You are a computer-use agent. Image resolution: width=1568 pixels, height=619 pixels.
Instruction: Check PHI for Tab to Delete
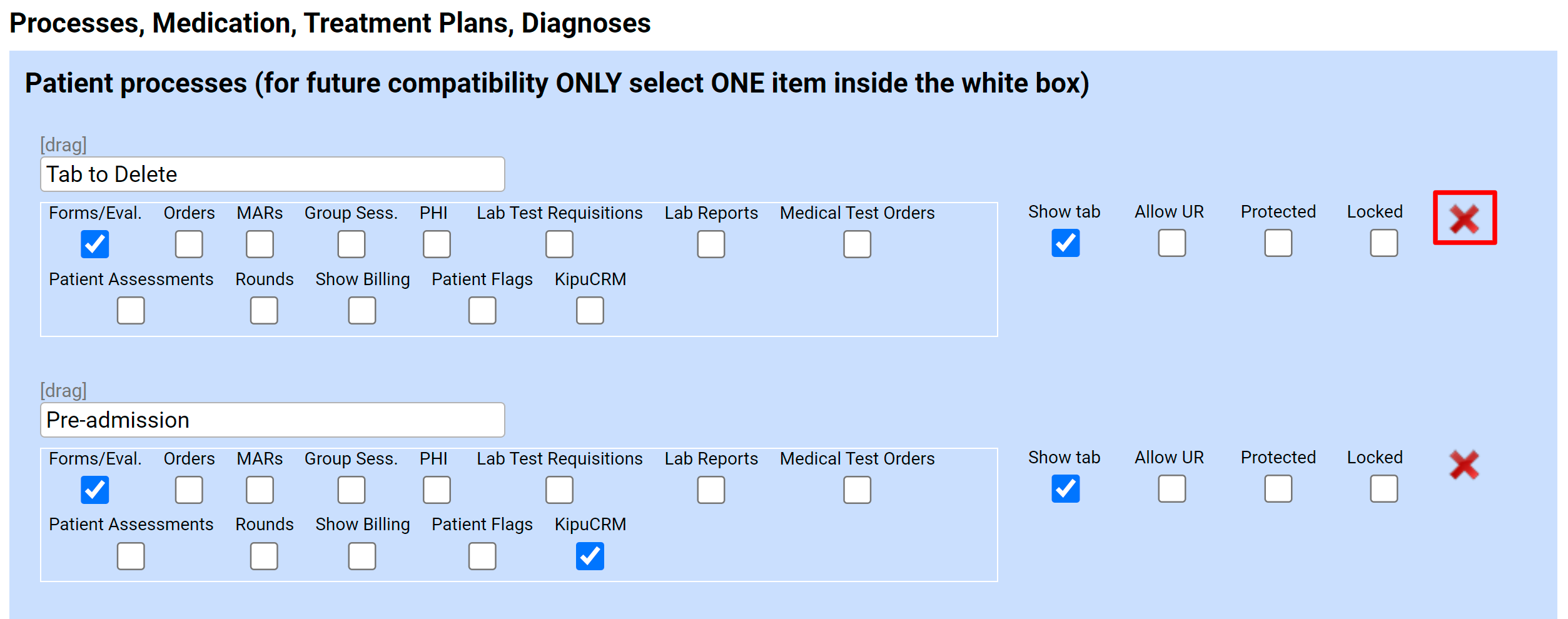[x=436, y=244]
